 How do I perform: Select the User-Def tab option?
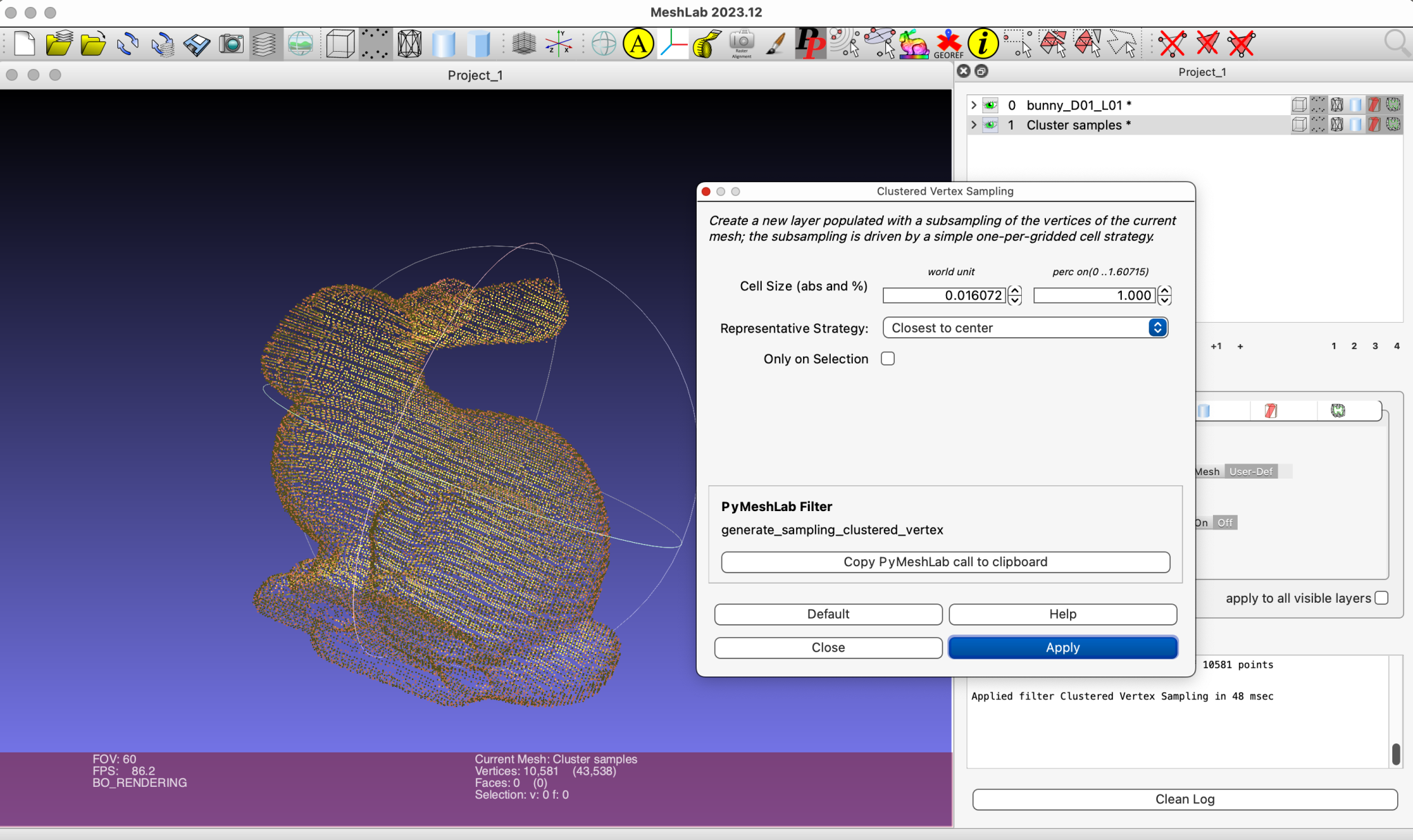[1250, 472]
